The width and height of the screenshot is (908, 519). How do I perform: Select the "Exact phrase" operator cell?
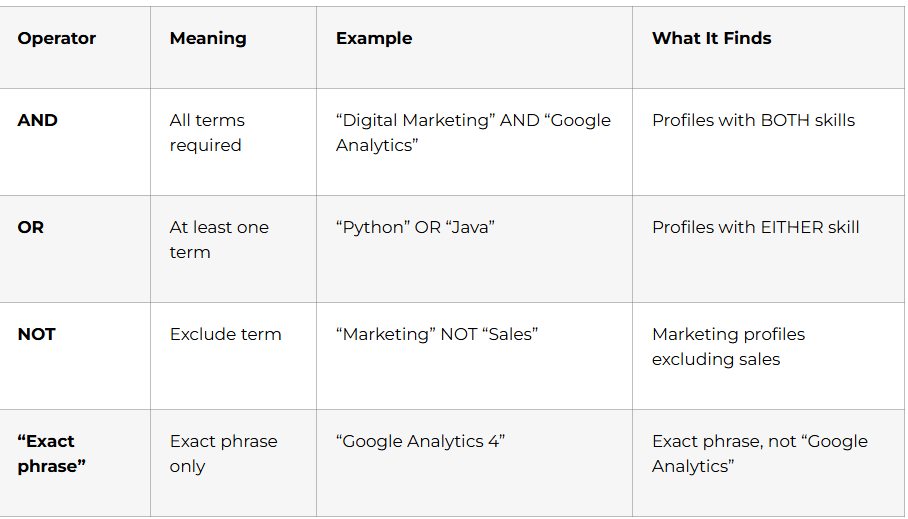coord(52,453)
